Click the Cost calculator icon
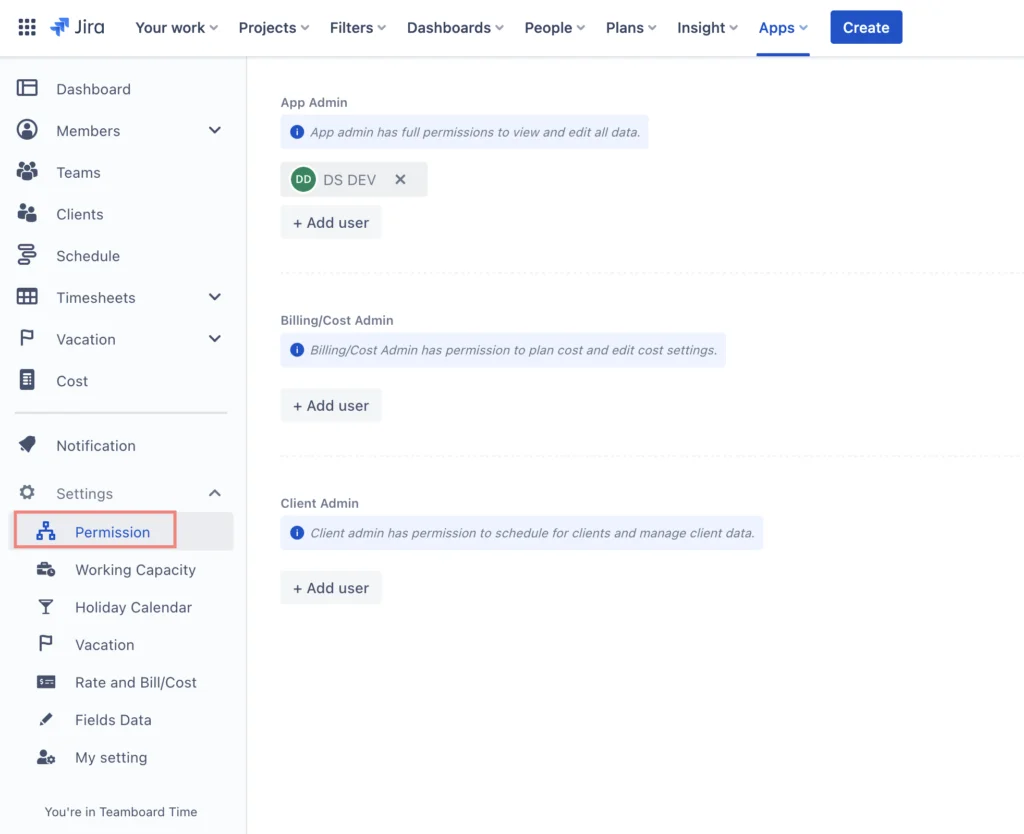 coord(27,380)
